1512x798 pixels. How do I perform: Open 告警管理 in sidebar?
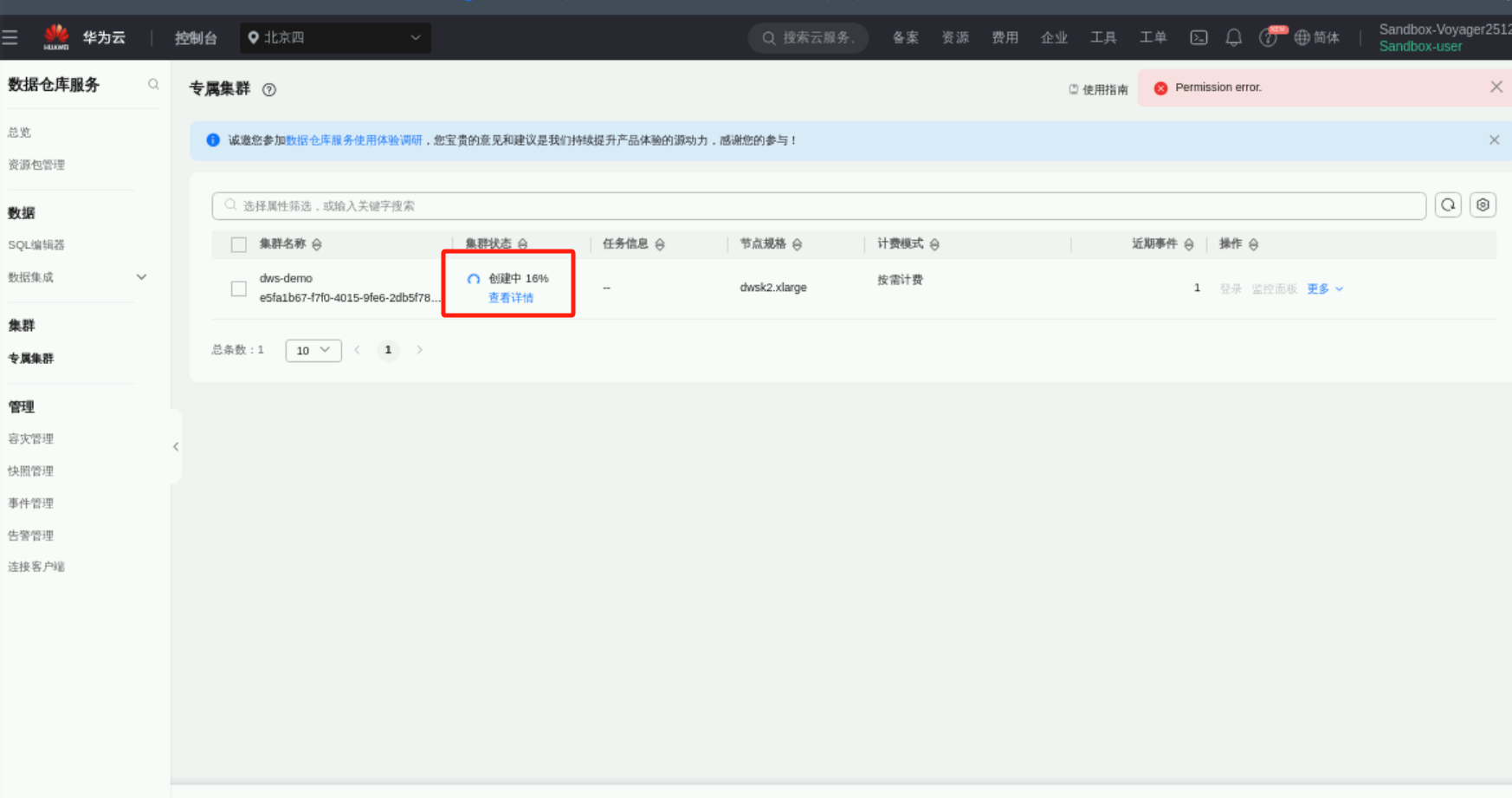(31, 535)
